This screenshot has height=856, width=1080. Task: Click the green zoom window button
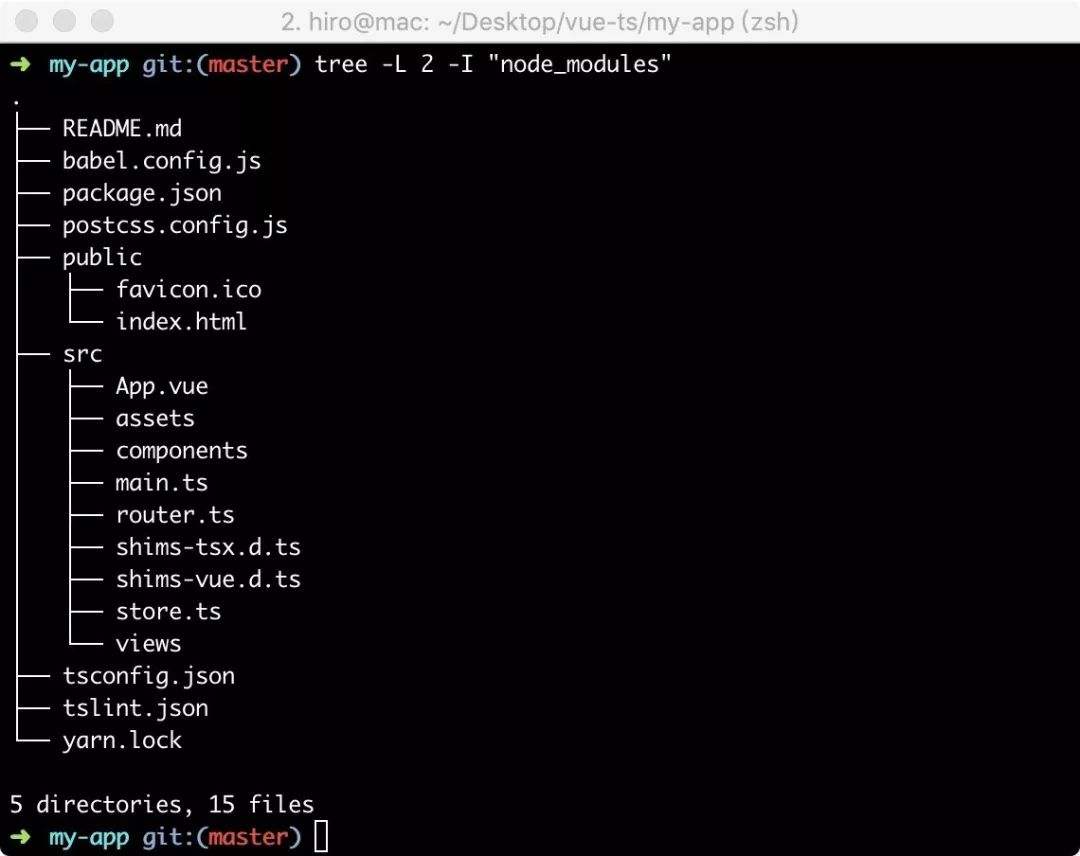[102, 21]
